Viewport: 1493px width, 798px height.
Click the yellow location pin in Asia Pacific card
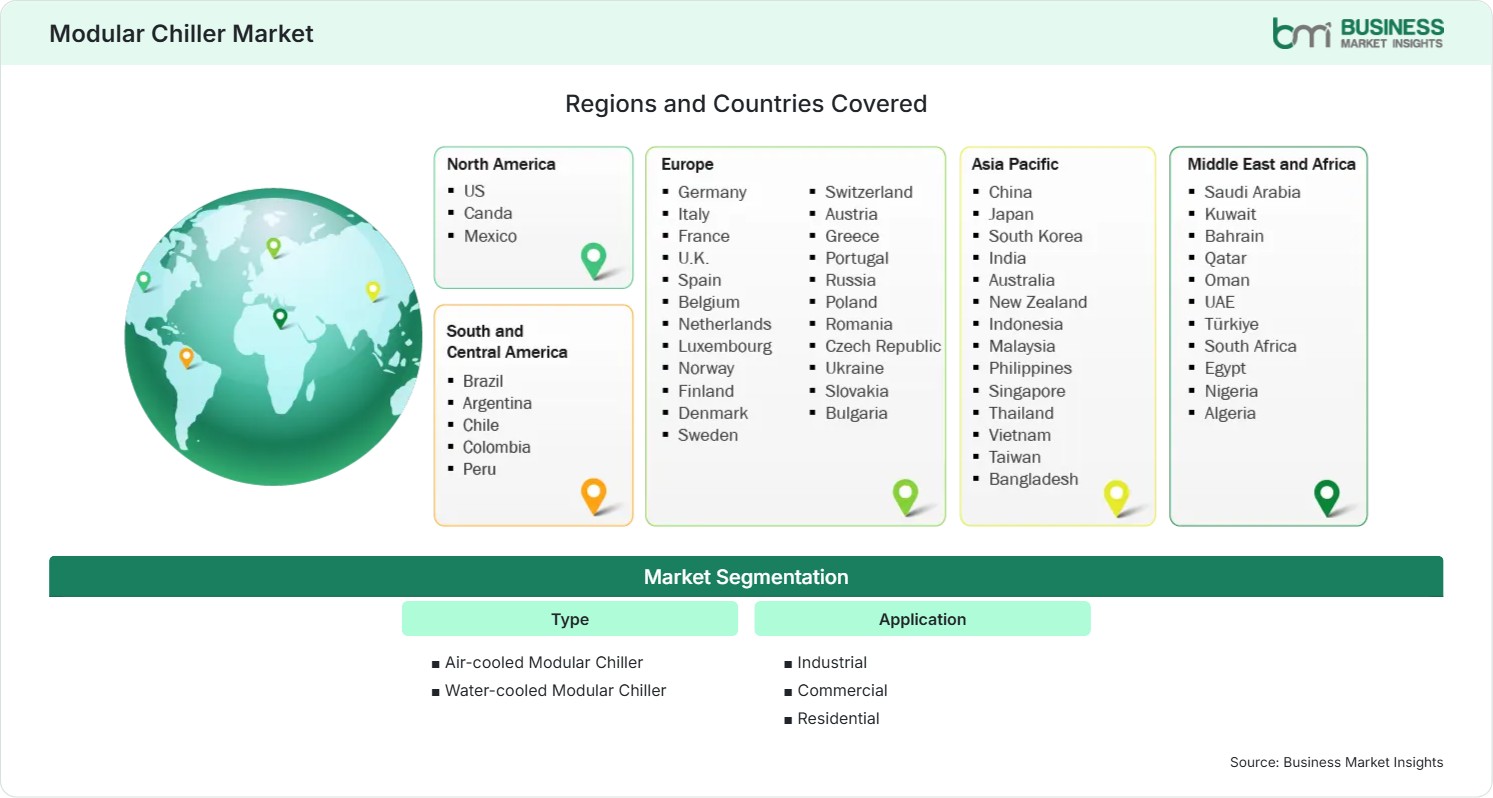click(x=1116, y=498)
